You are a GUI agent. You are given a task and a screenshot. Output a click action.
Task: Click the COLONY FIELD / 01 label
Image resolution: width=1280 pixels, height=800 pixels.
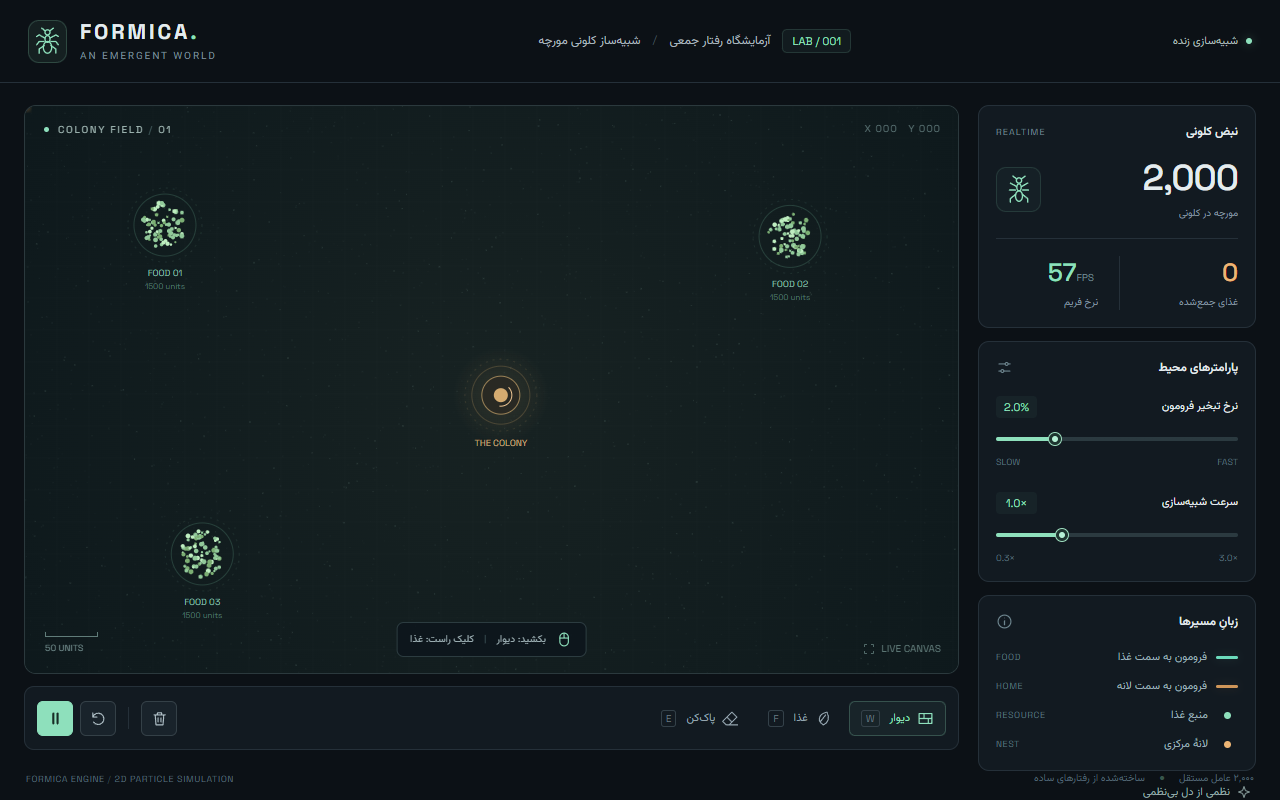(x=108, y=130)
